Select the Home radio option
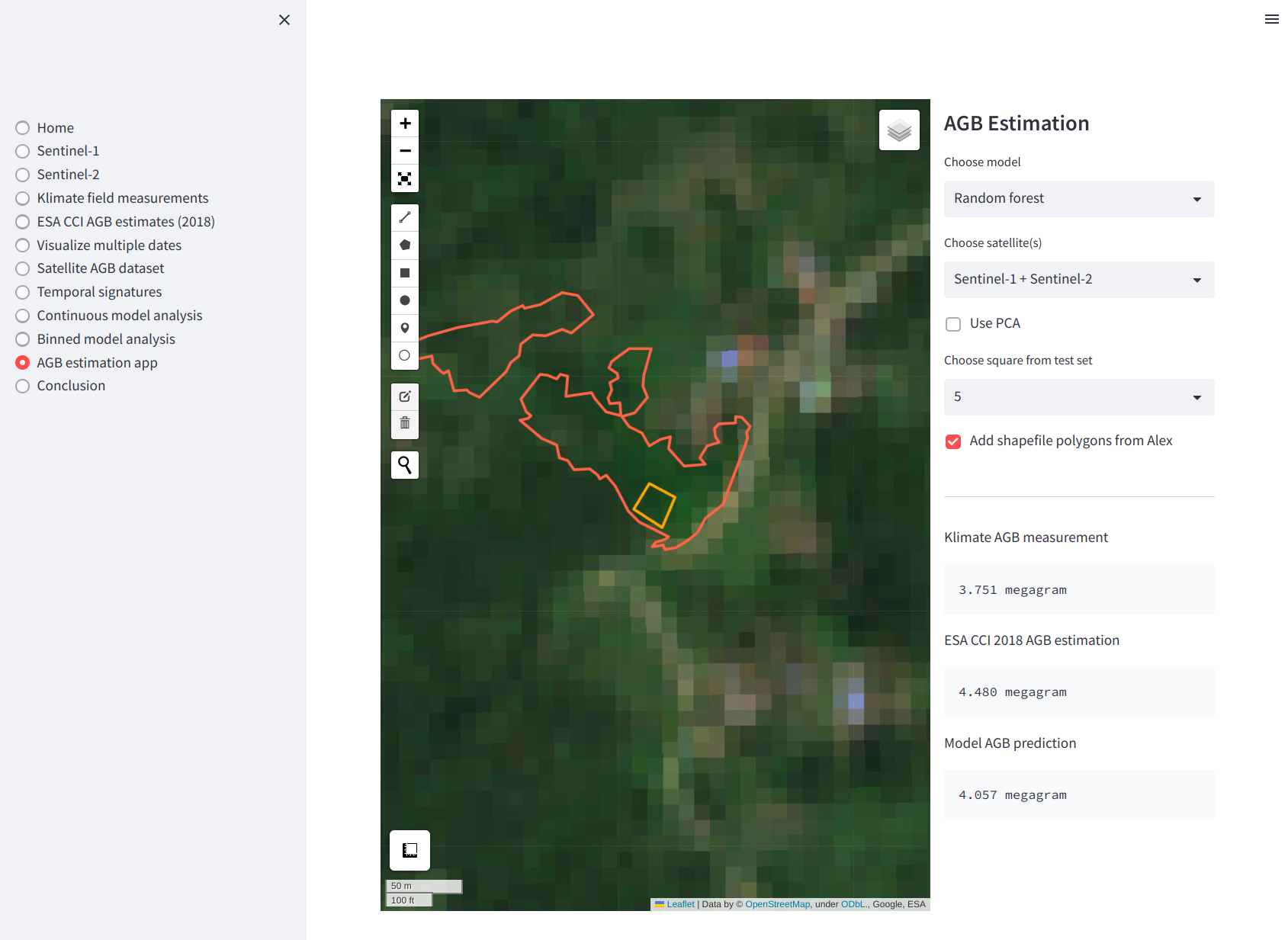Image resolution: width=1288 pixels, height=940 pixels. coord(45,128)
